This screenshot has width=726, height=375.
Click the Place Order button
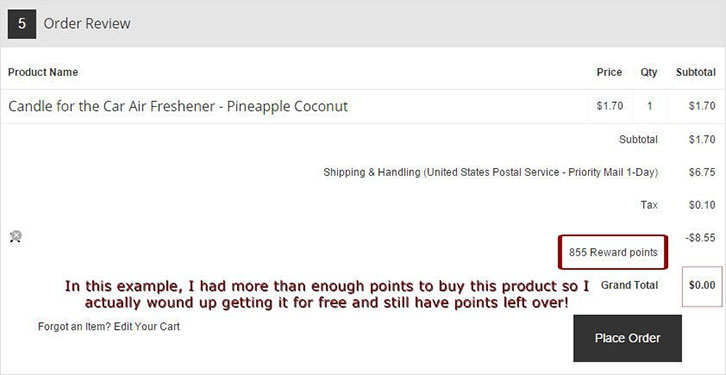point(627,338)
